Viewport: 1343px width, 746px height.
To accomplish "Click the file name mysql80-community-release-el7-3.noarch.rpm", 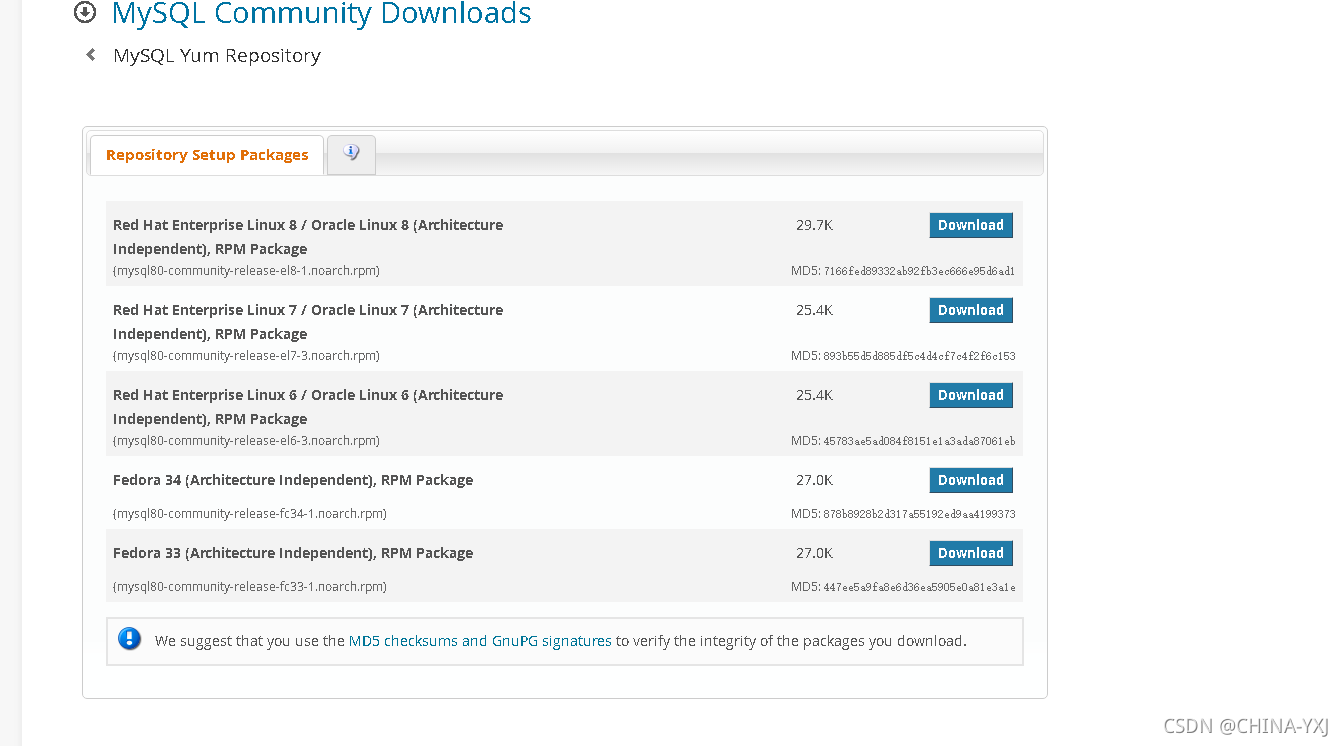I will point(246,356).
